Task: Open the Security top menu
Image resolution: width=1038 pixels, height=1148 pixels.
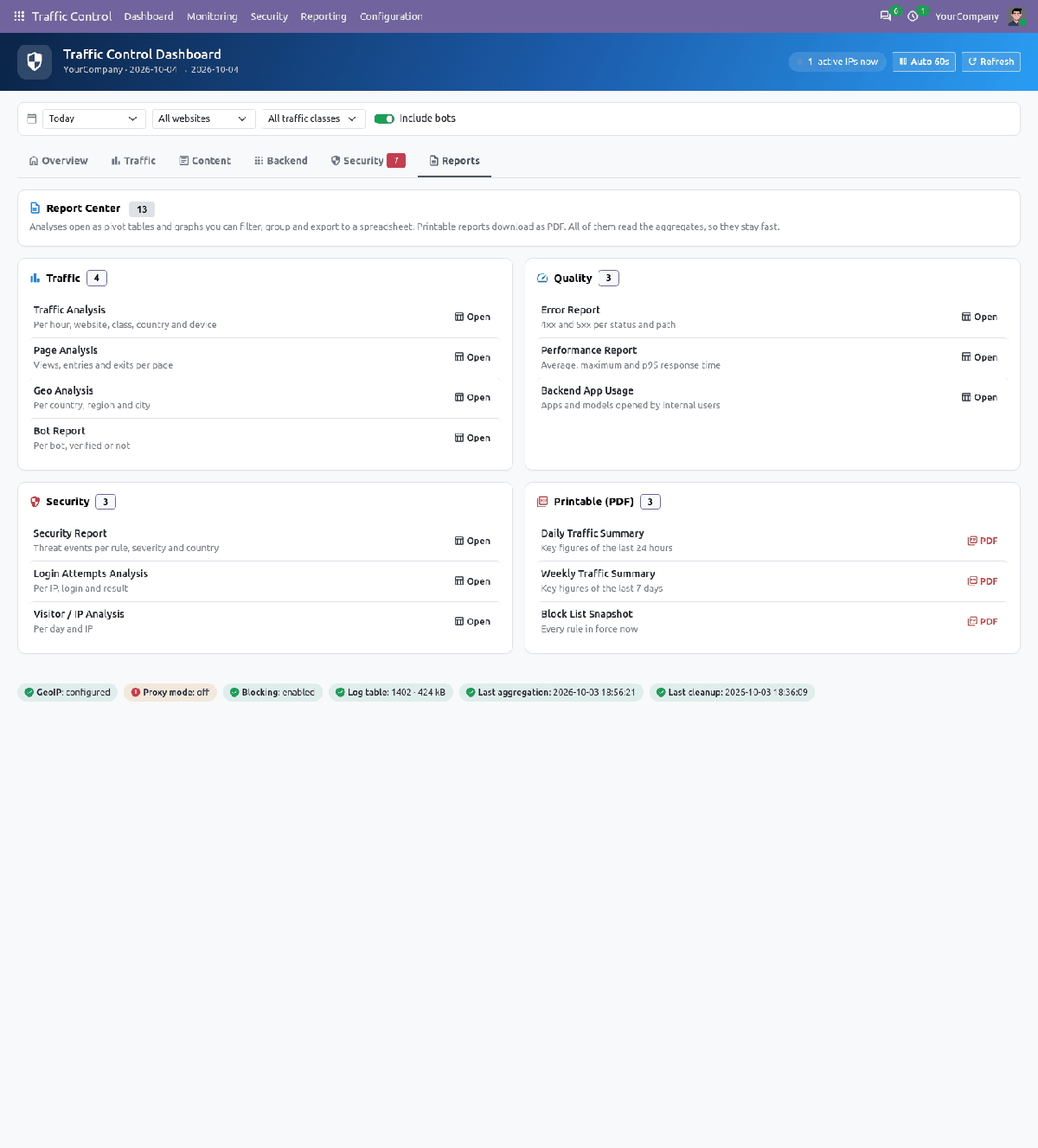Action: (269, 16)
